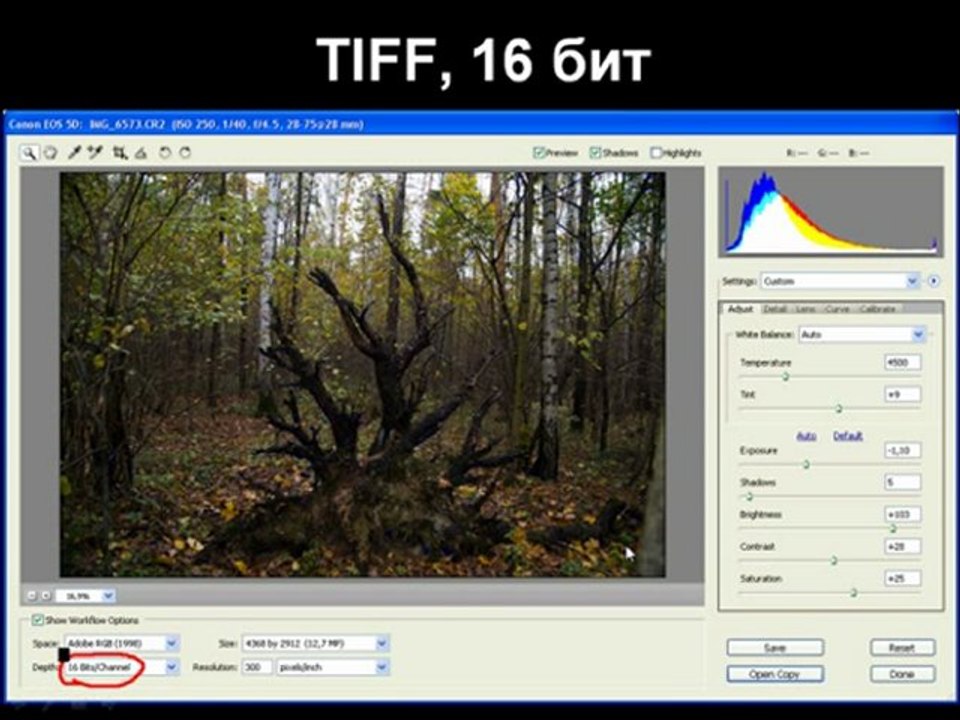Open the Curve tab
This screenshot has width=960, height=720.
click(x=837, y=309)
